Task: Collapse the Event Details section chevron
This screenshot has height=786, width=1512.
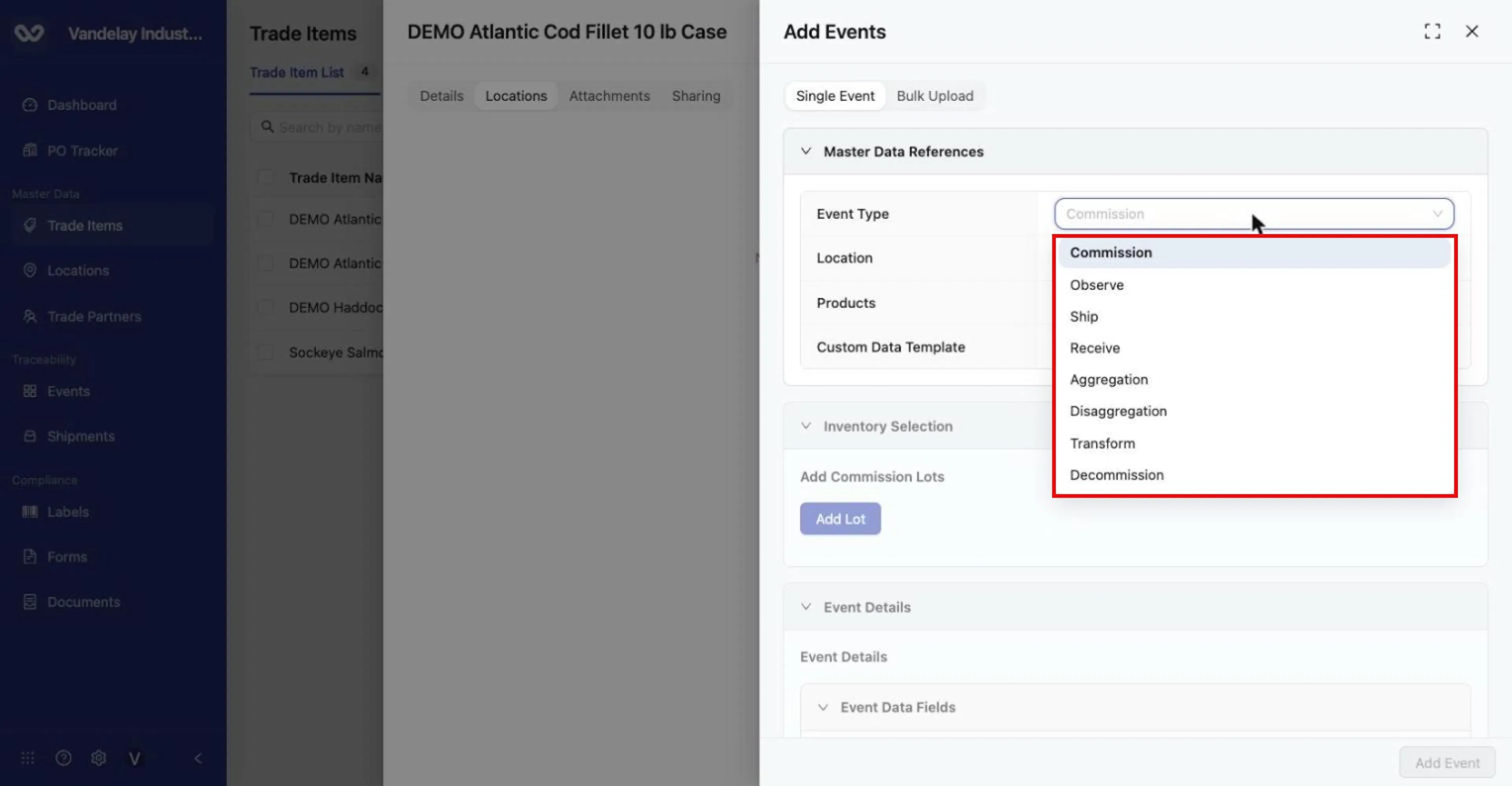Action: point(806,607)
